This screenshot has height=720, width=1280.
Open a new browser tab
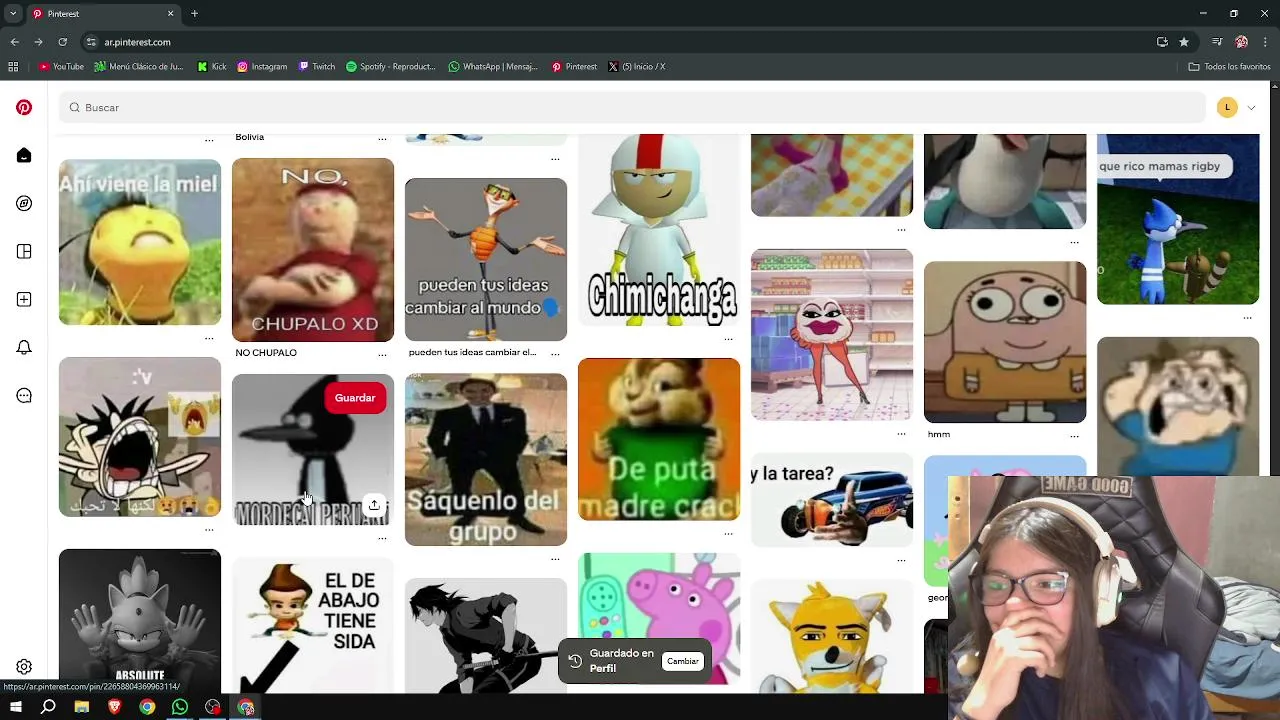click(x=194, y=14)
